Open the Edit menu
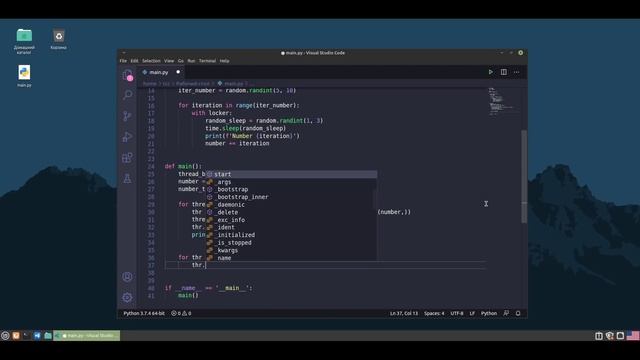Screen dimensions: 640x360 (x=134, y=61)
